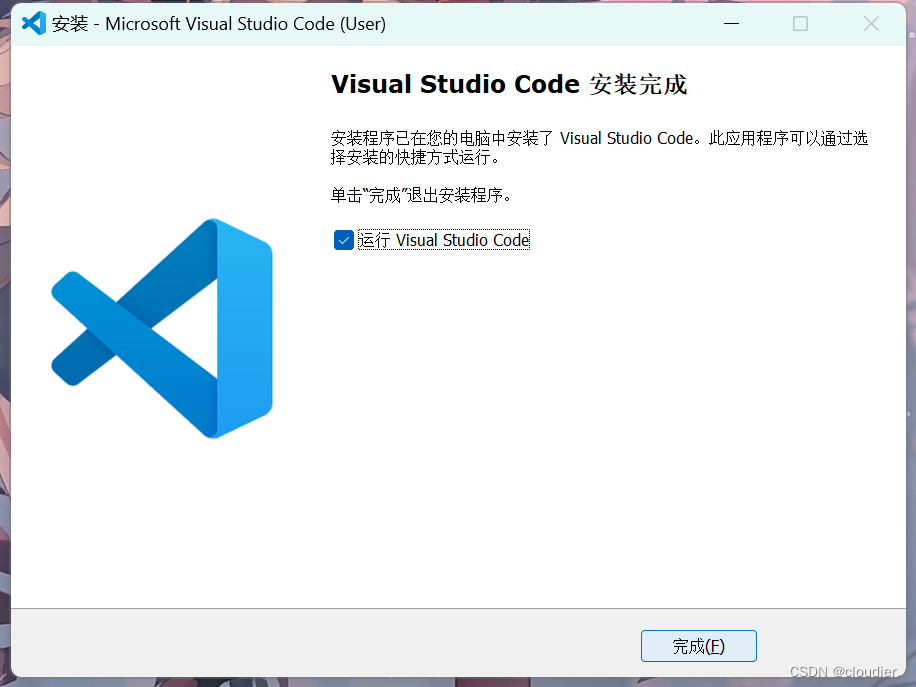Uncheck the 运行 Visual Studio Code checkbox
The width and height of the screenshot is (916, 687).
pyautogui.click(x=344, y=240)
